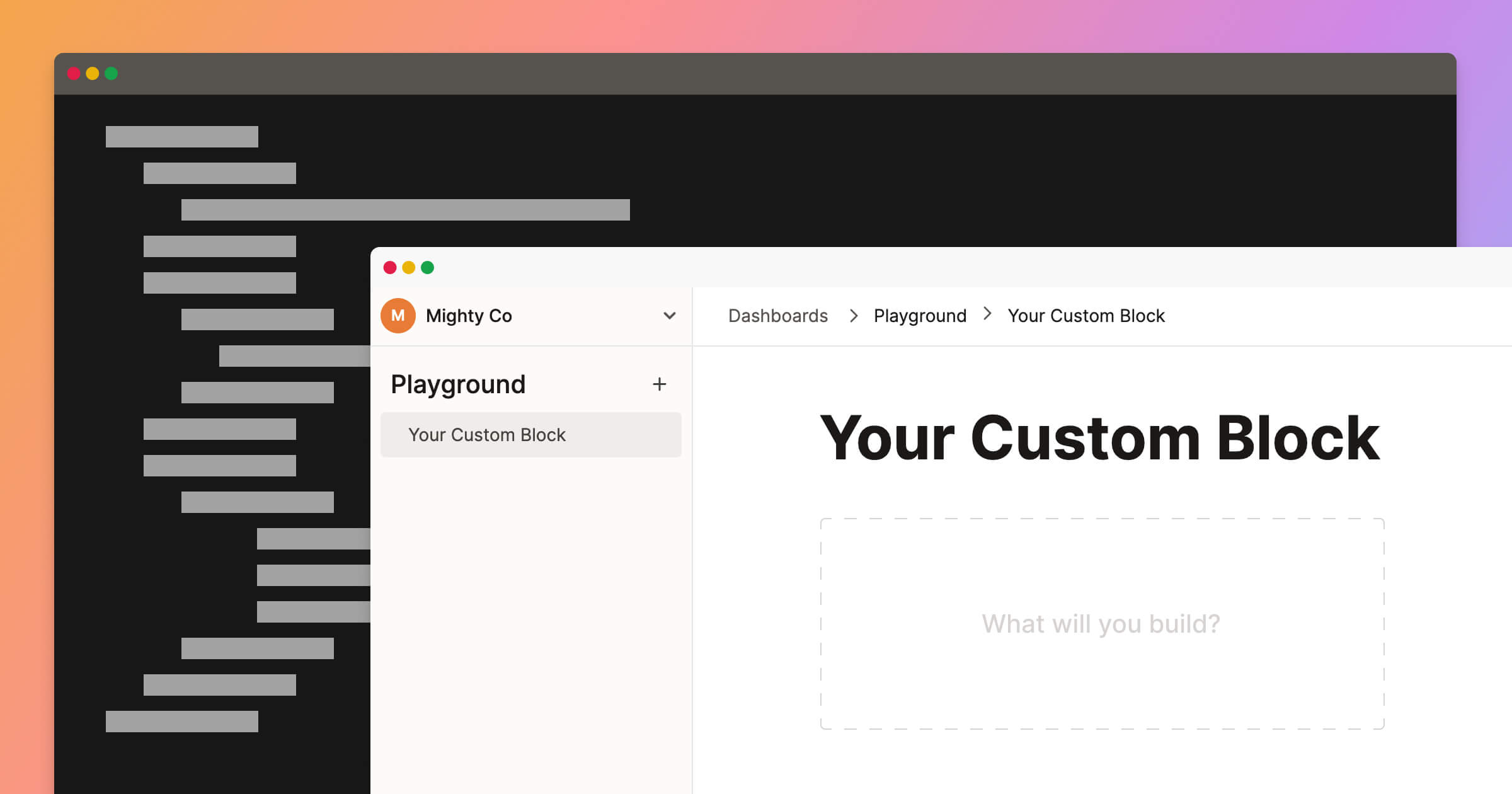1512x794 pixels.
Task: Click the yellow traffic light minimize icon
Action: (408, 268)
